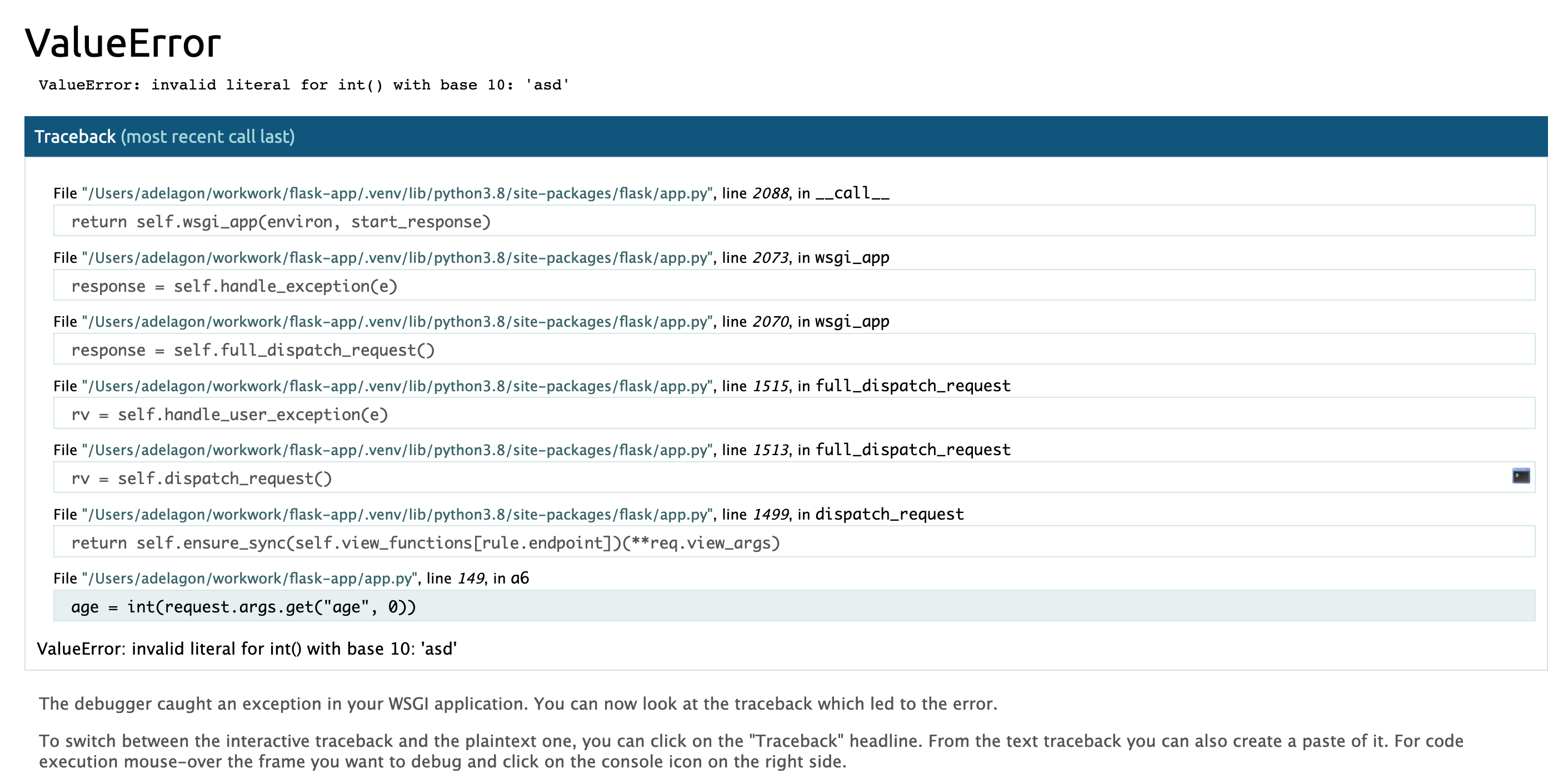
Task: Click the 'debugger caught an exception' paragraph
Action: pyautogui.click(x=518, y=703)
